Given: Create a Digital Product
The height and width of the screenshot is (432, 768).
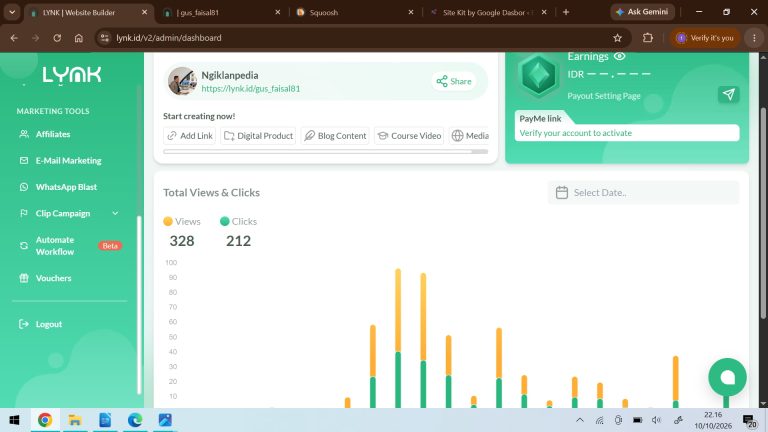Looking at the screenshot, I should (258, 136).
